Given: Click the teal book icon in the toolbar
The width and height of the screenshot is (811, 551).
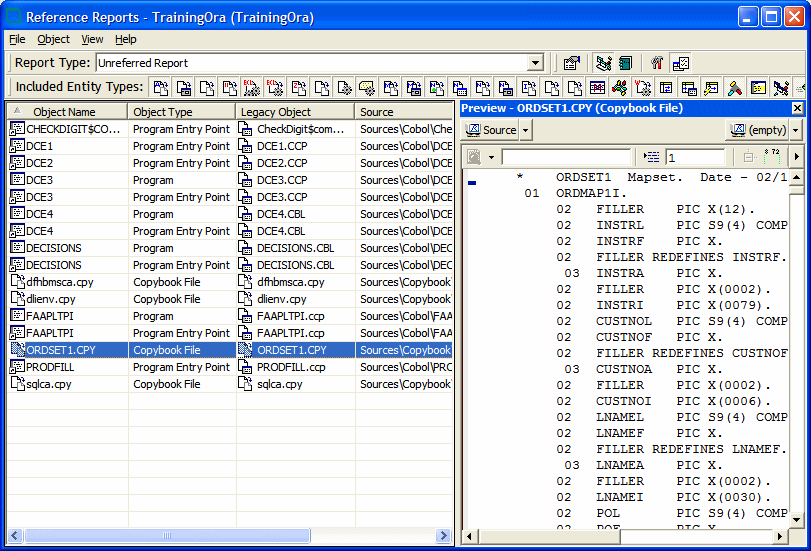Looking at the screenshot, I should click(x=625, y=63).
